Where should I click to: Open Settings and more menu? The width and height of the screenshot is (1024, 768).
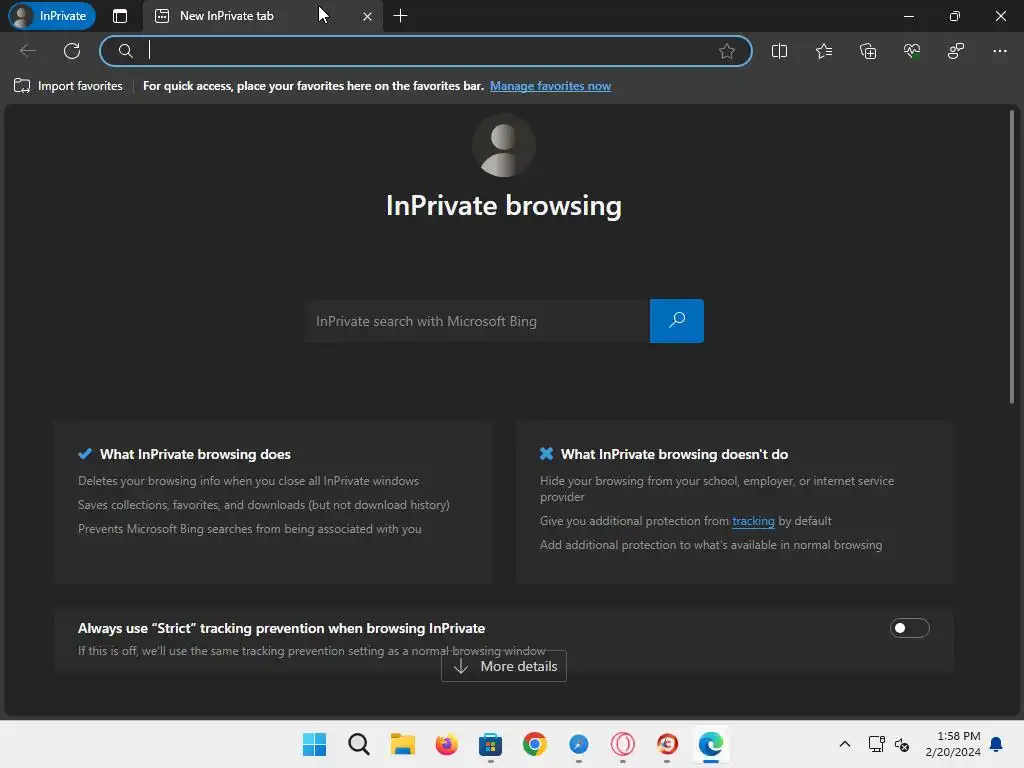click(999, 51)
